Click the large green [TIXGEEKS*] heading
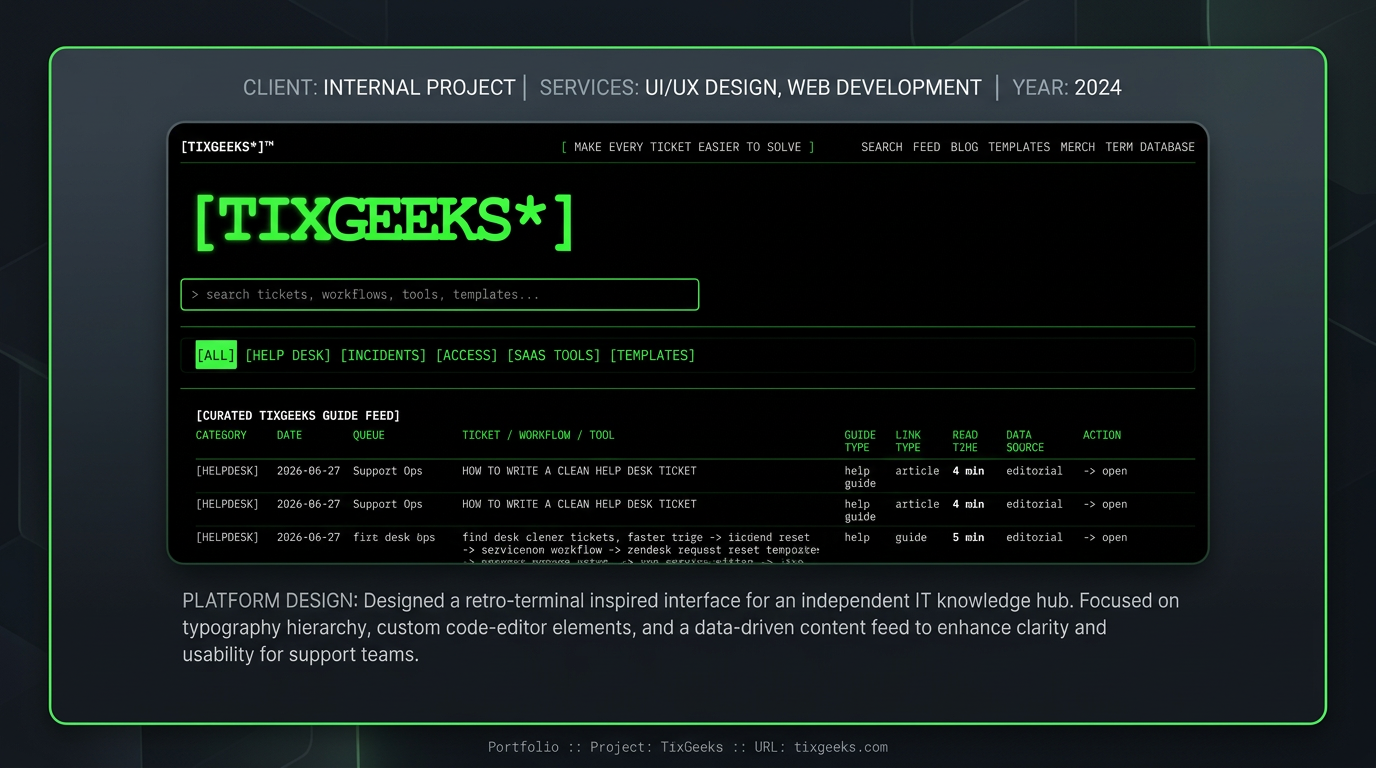This screenshot has width=1376, height=768. pyautogui.click(x=383, y=221)
